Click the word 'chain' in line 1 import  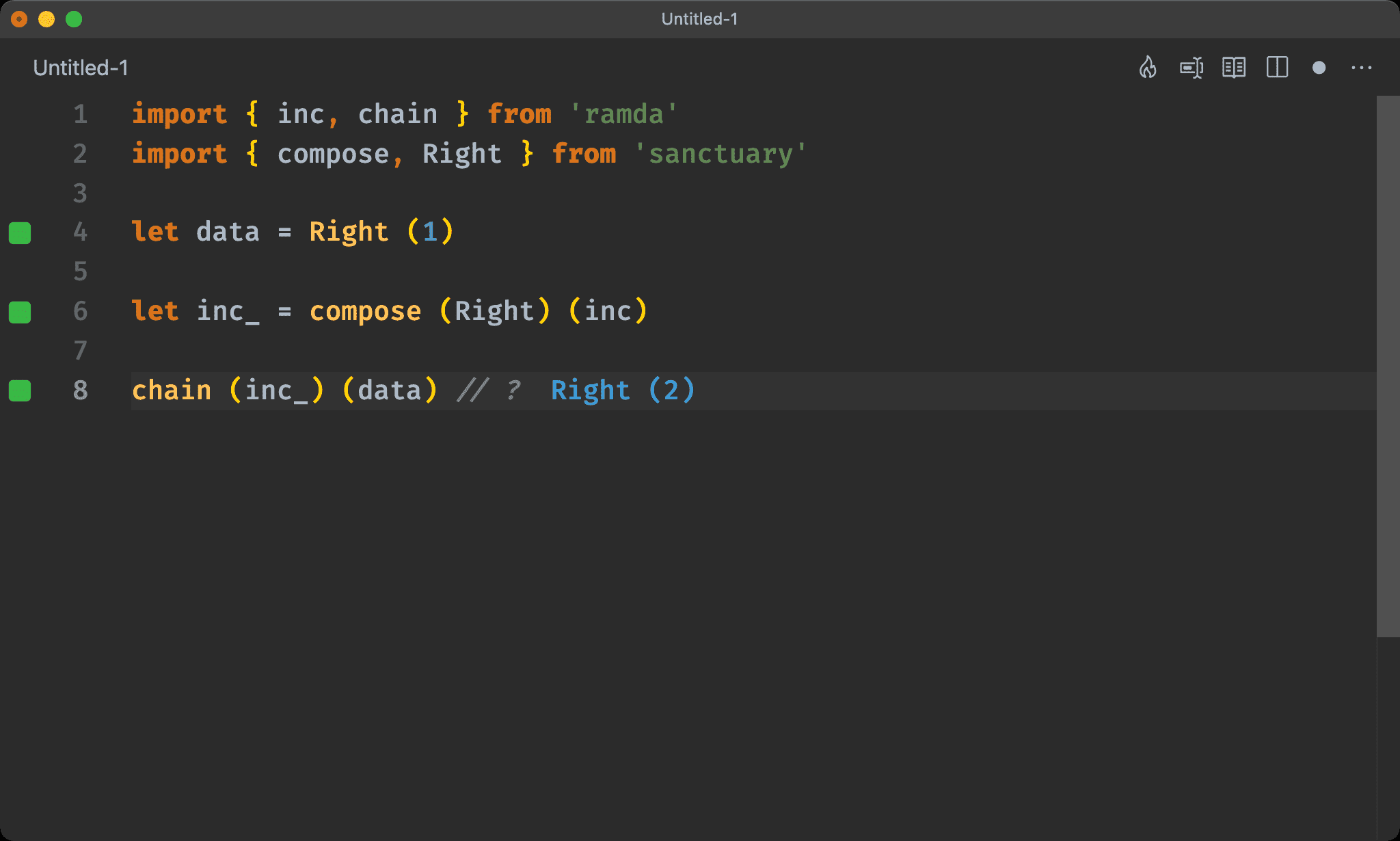398,114
